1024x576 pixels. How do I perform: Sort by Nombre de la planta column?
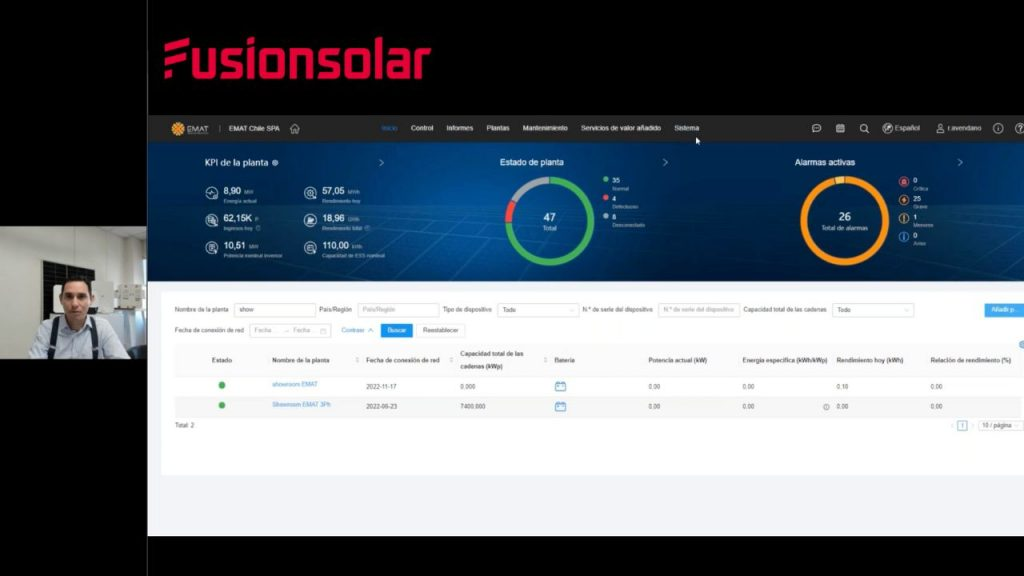(x=357, y=360)
